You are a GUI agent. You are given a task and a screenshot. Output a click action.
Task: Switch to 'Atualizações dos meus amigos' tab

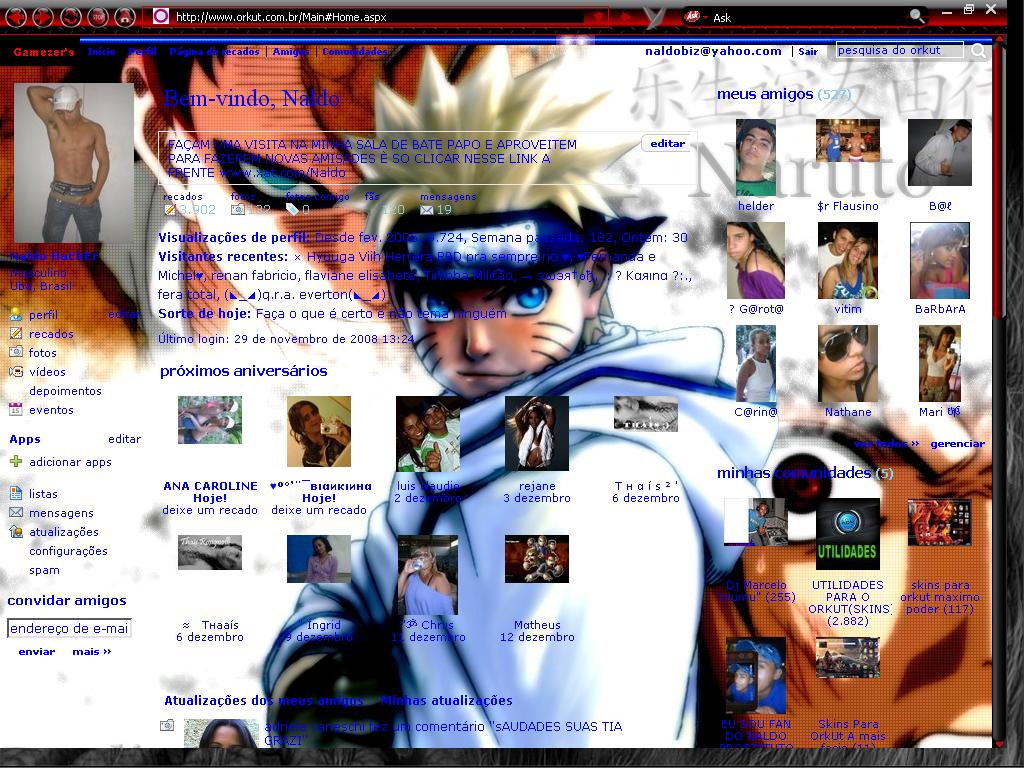[264, 700]
